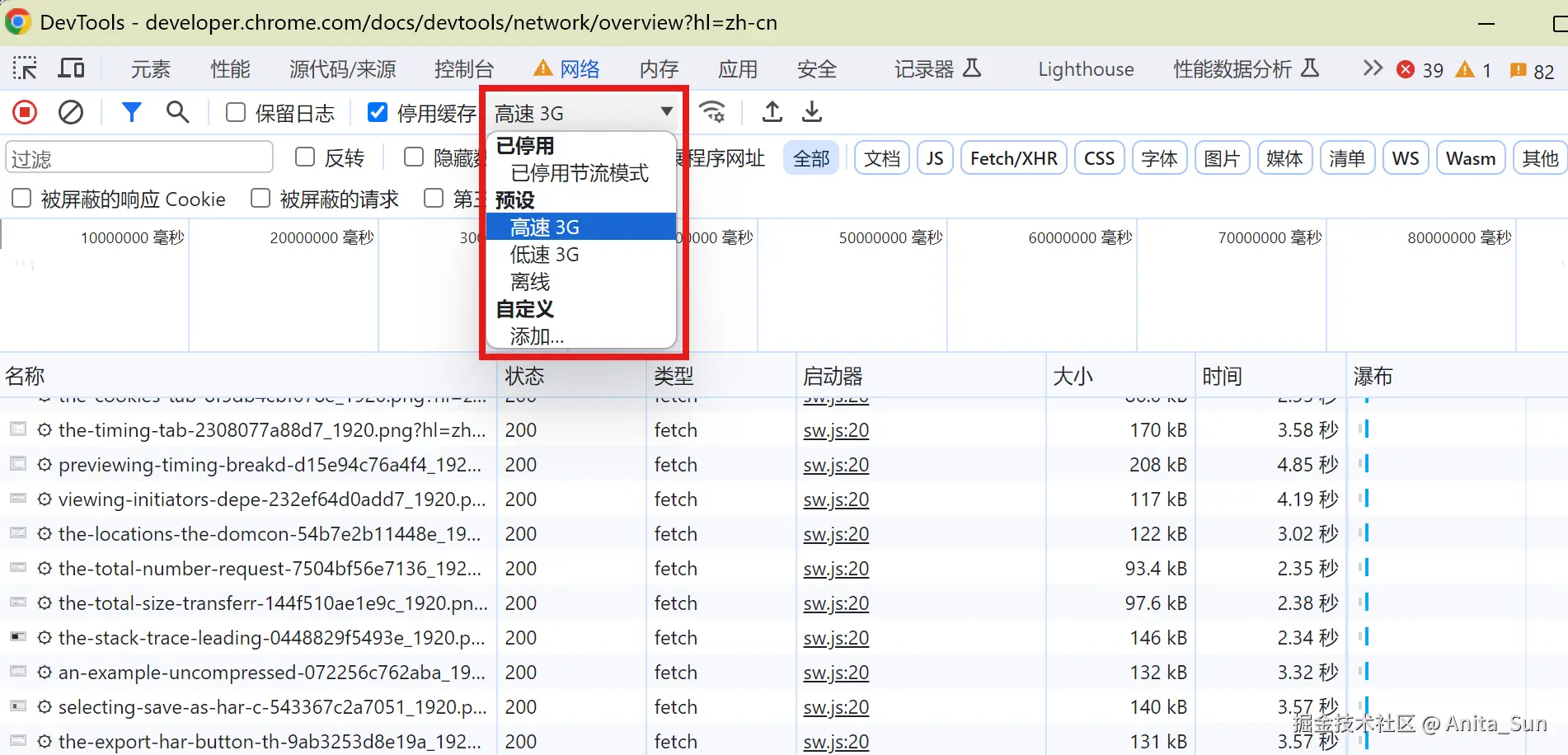Toggle the device toolbar icon
This screenshot has width=1568, height=755.
tap(71, 68)
